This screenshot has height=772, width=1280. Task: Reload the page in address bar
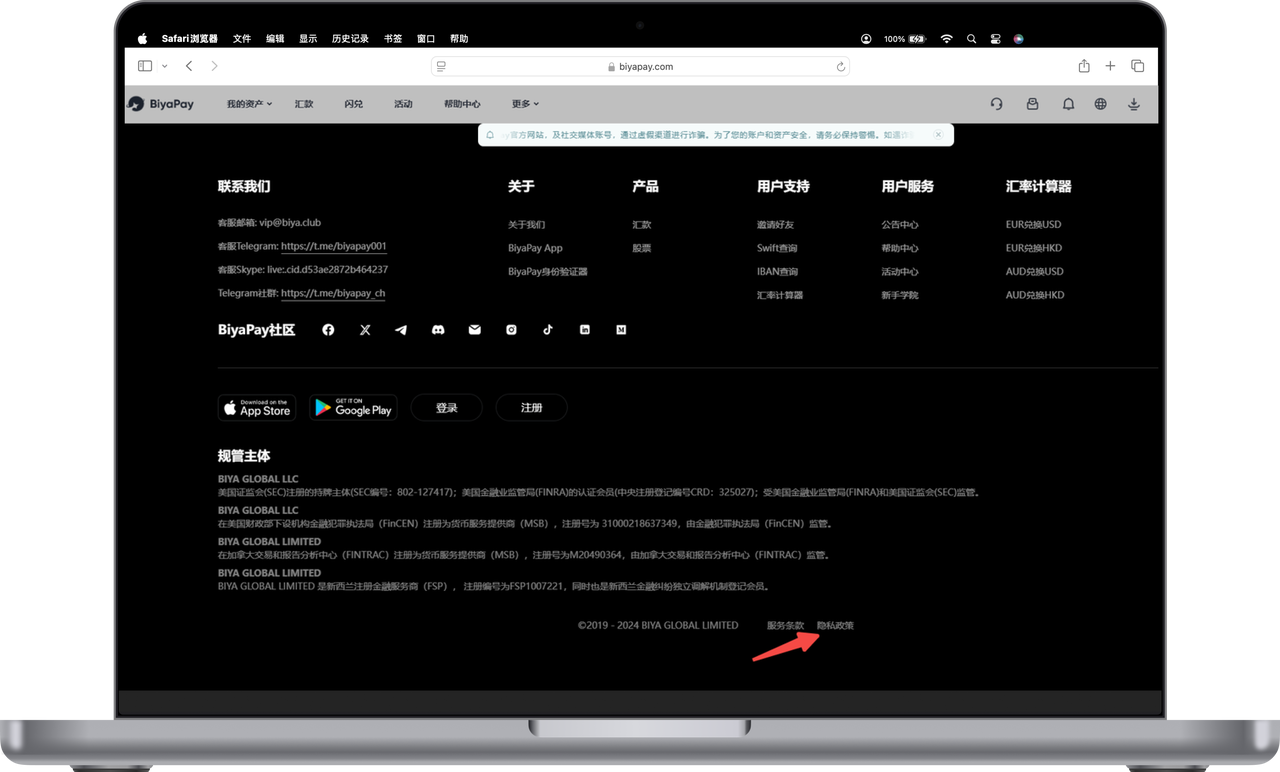(841, 67)
